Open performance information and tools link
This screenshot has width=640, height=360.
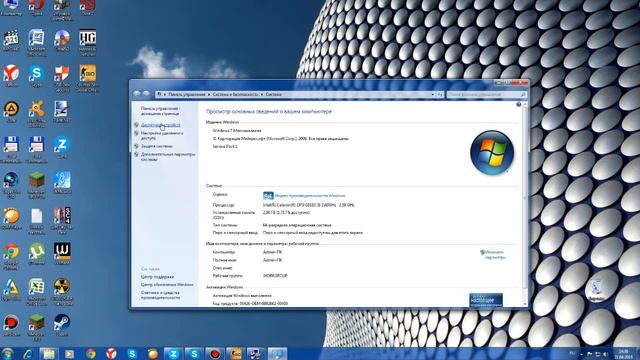coord(160,295)
